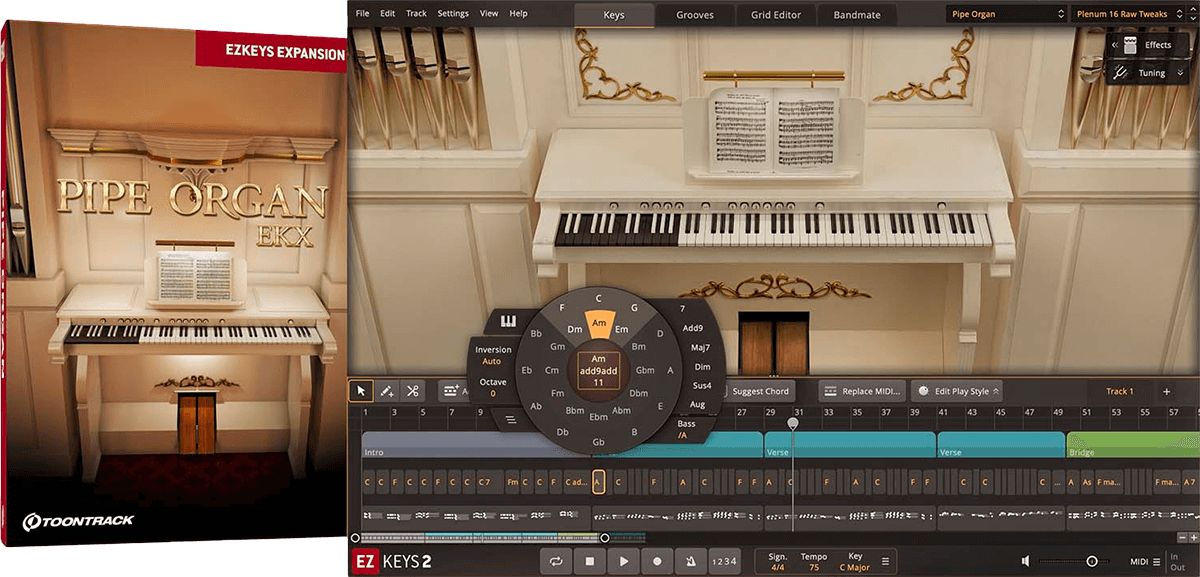
Task: Select the pencil draw tool
Action: click(x=388, y=391)
